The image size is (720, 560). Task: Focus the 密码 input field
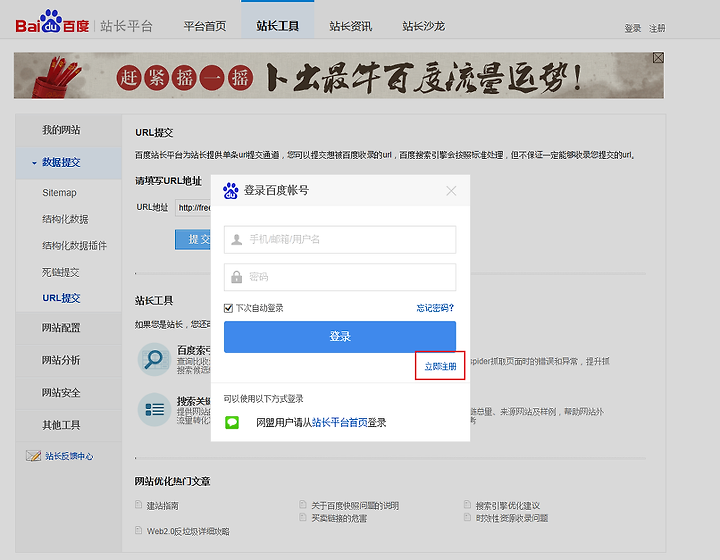point(340,277)
